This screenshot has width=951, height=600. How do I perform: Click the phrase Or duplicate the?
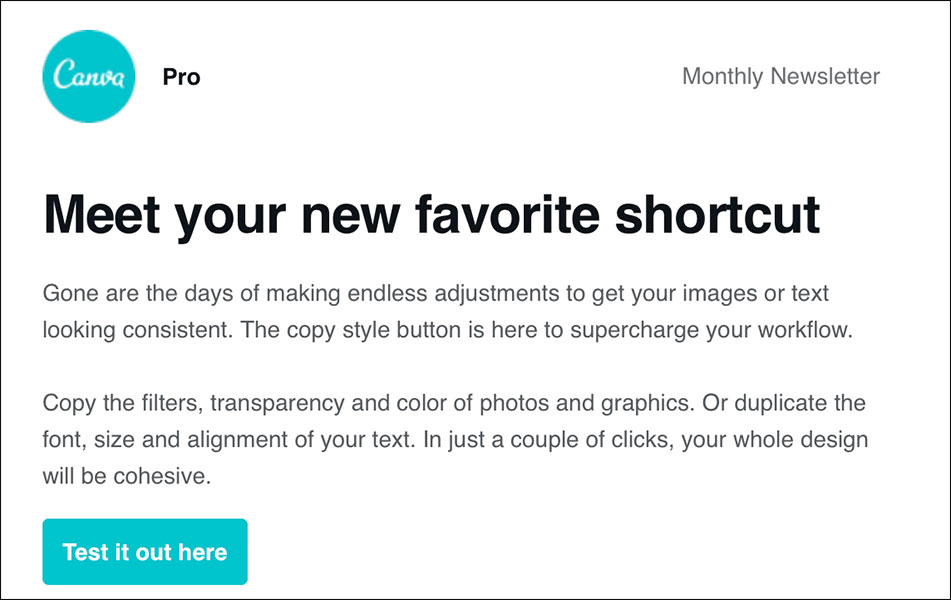click(x=783, y=404)
